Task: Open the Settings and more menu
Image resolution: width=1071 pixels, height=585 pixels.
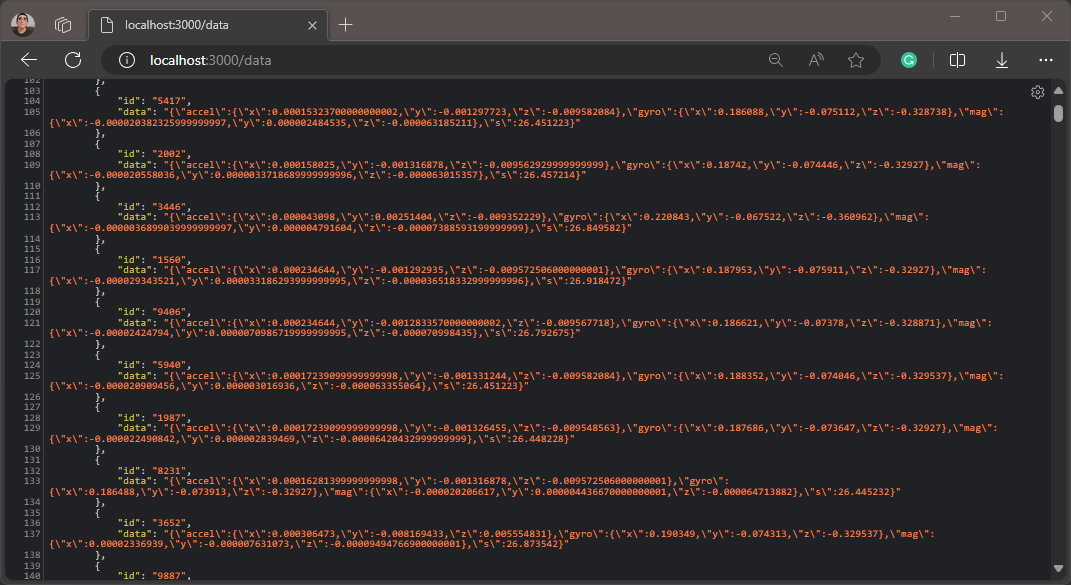Action: click(x=1046, y=60)
